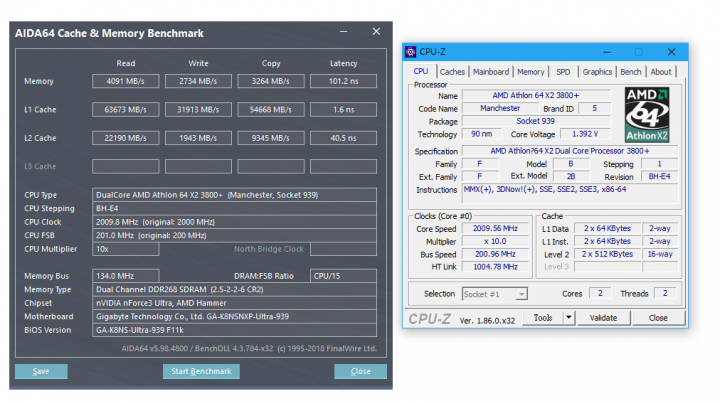Click the Motherboard Gigabyte GA-K8NSNXP field
The height and width of the screenshot is (401, 720).
[234, 316]
